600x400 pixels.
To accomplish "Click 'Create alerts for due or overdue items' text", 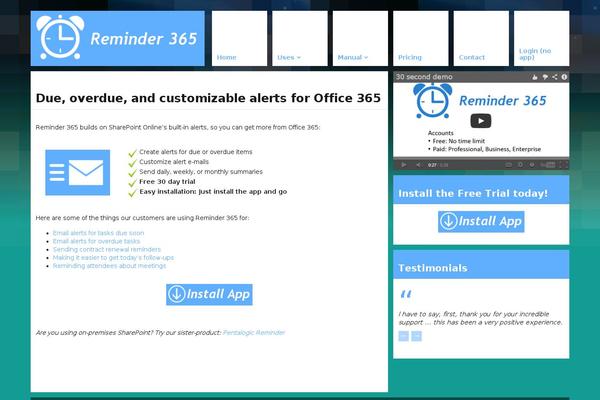I will click(x=196, y=152).
